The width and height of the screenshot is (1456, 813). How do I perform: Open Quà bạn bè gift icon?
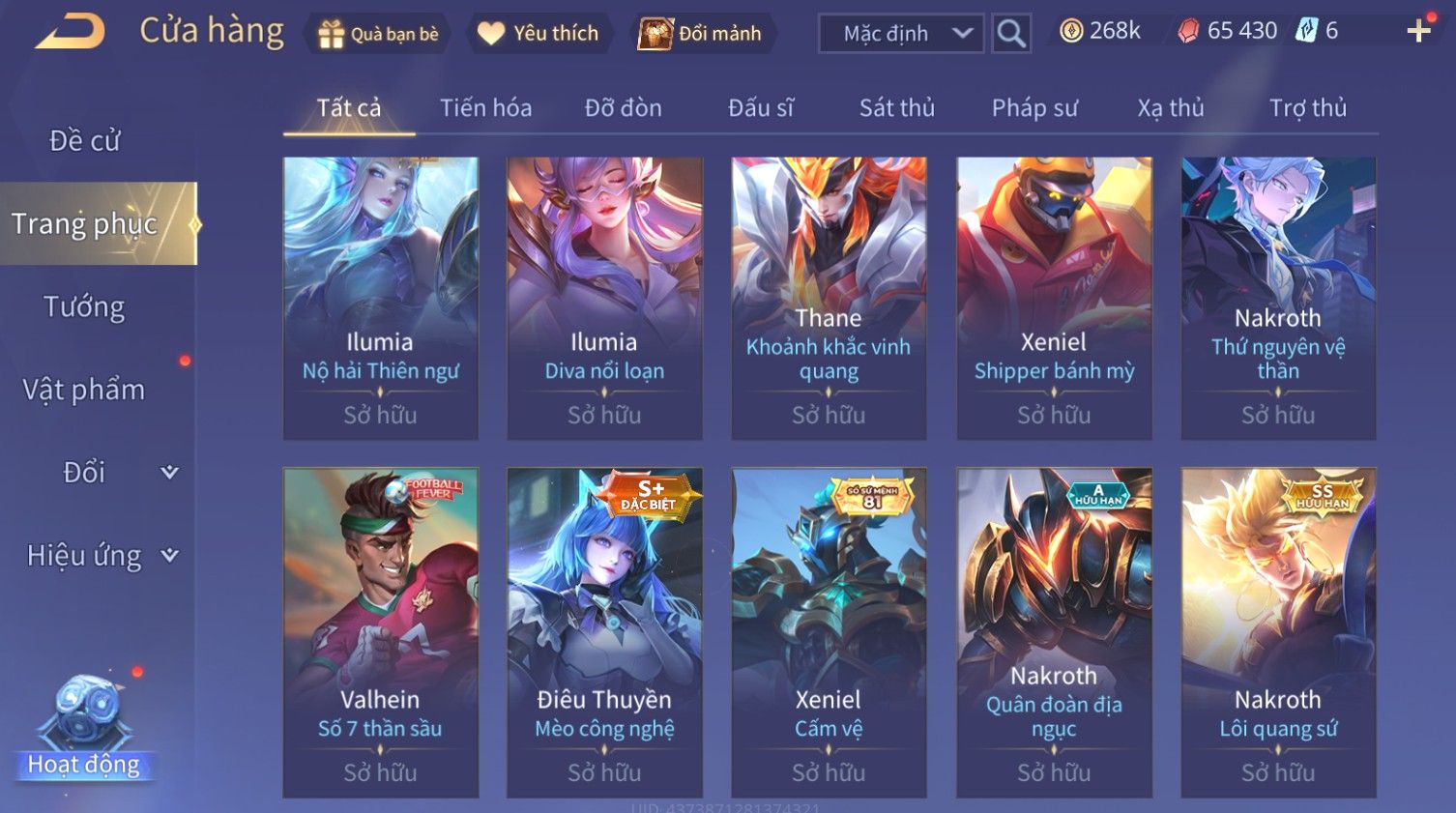332,34
